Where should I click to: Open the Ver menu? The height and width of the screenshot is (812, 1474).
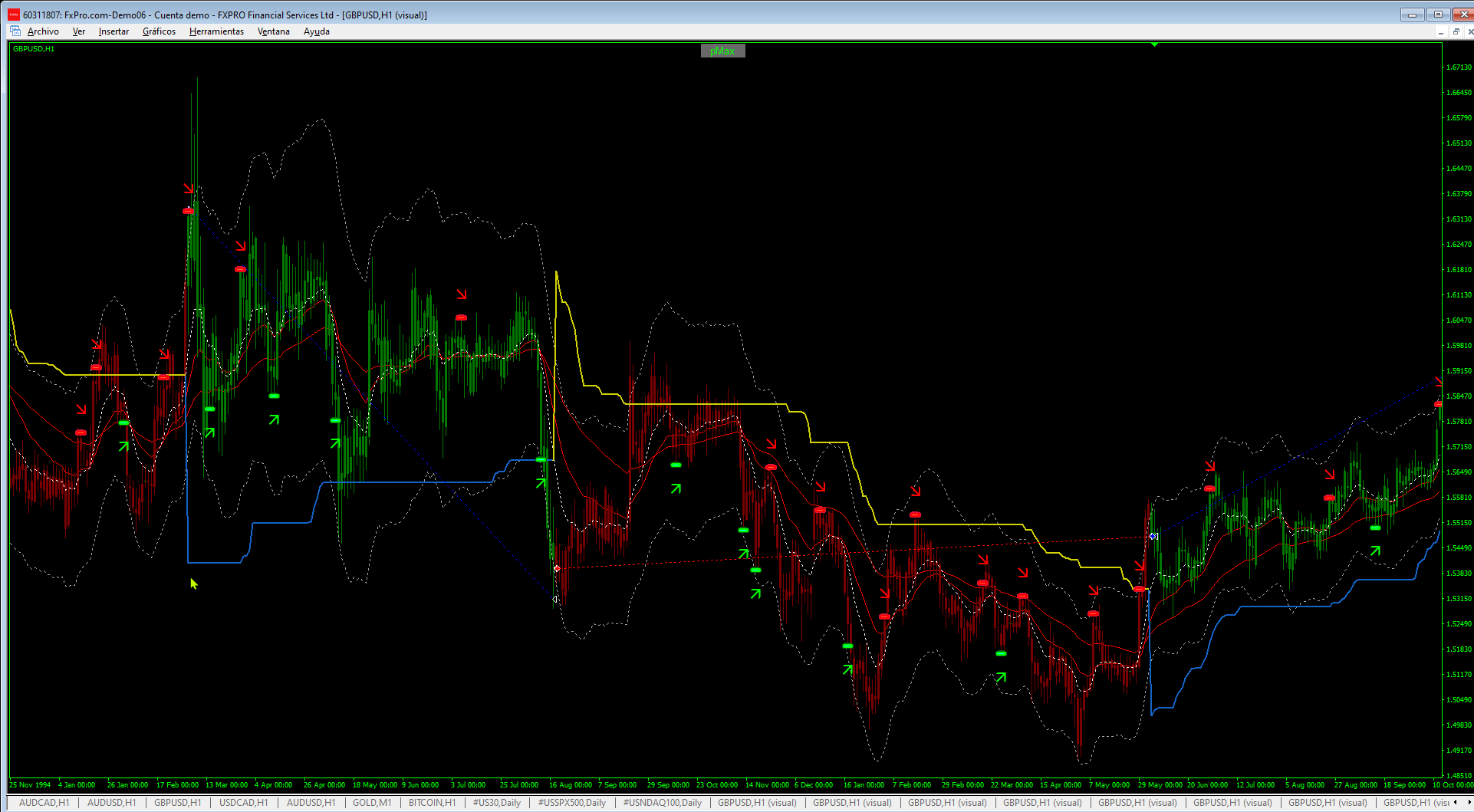pyautogui.click(x=79, y=31)
